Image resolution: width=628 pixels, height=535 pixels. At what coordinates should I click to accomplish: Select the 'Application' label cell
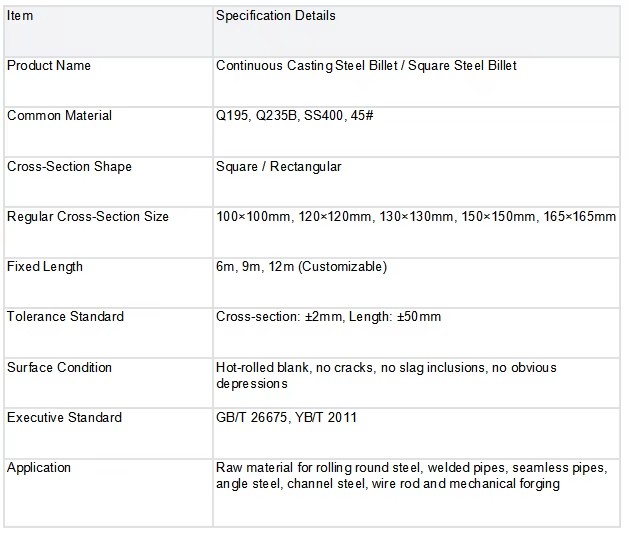tap(109, 493)
